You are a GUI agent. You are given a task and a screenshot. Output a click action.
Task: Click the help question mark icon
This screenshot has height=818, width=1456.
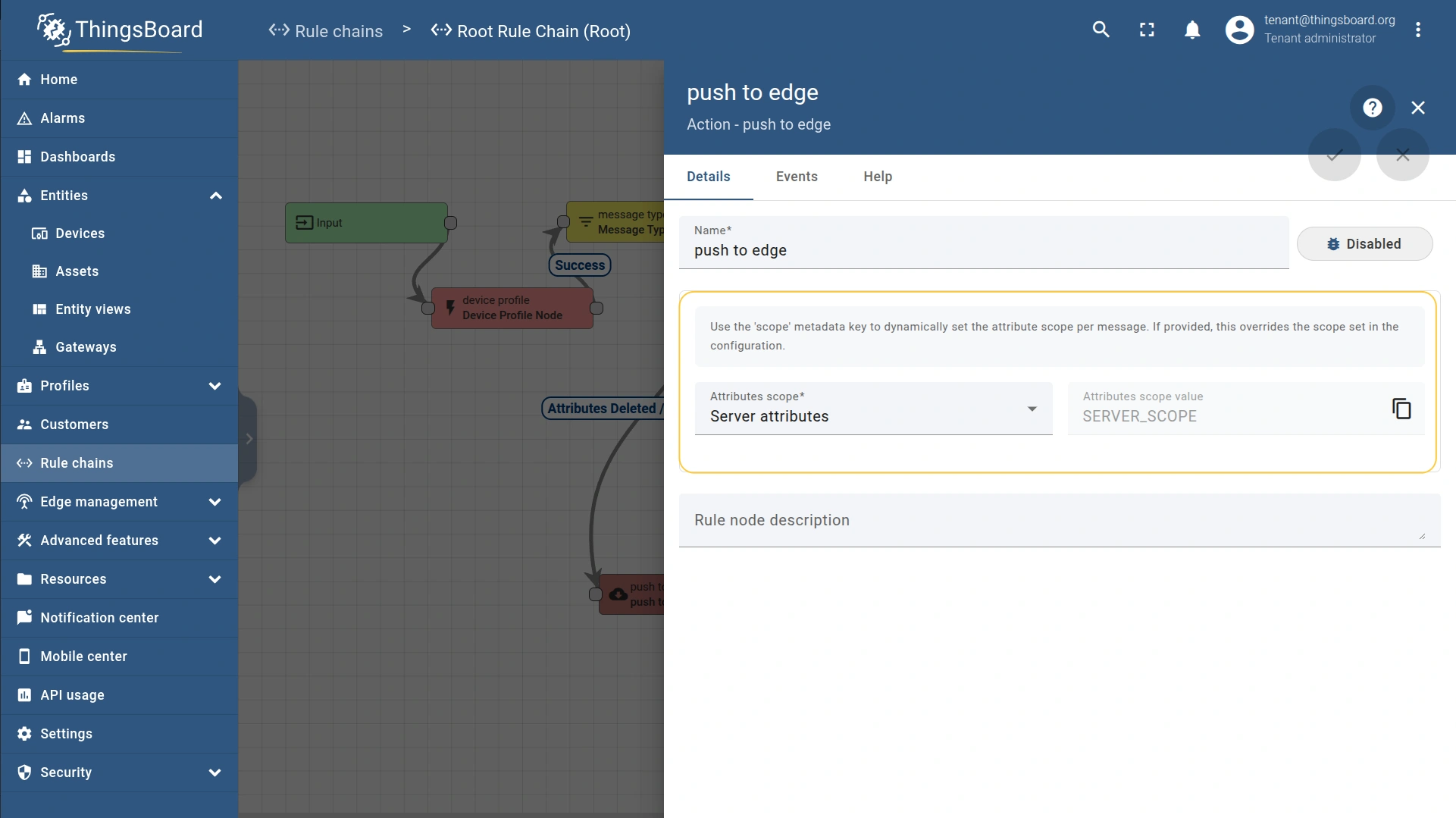pos(1372,108)
